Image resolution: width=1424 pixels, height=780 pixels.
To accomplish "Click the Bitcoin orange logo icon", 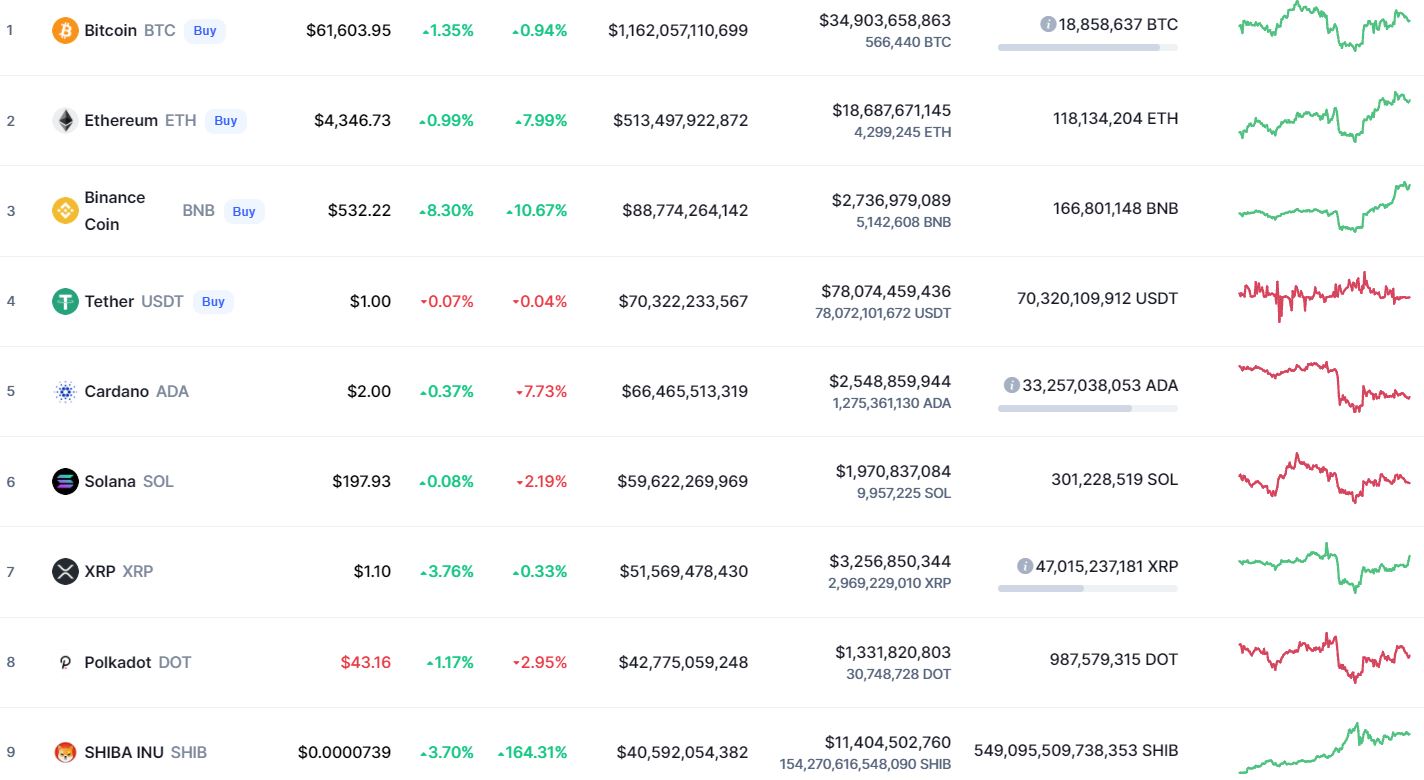I will (x=65, y=31).
